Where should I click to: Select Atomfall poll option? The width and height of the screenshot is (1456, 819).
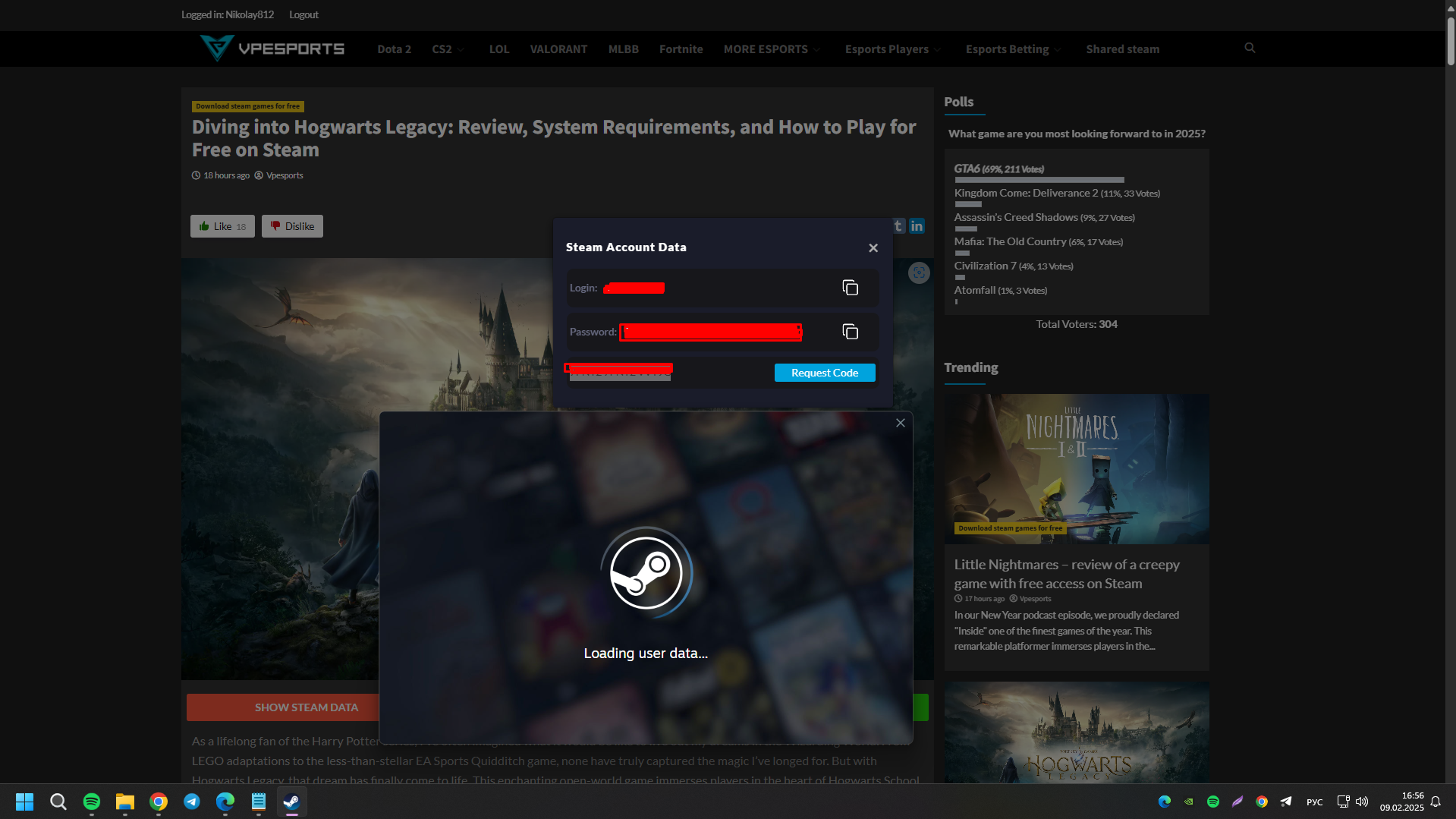(x=1000, y=291)
